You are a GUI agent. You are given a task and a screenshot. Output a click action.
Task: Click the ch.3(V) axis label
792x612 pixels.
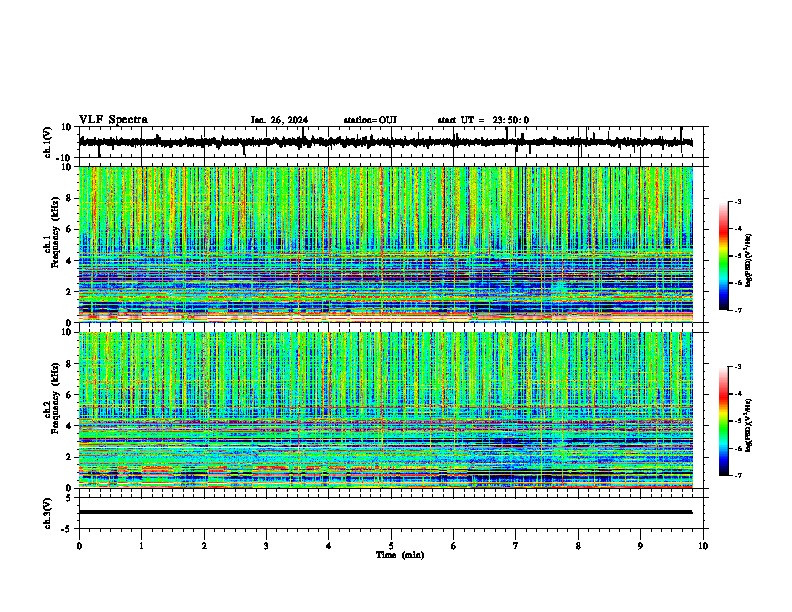[x=48, y=513]
